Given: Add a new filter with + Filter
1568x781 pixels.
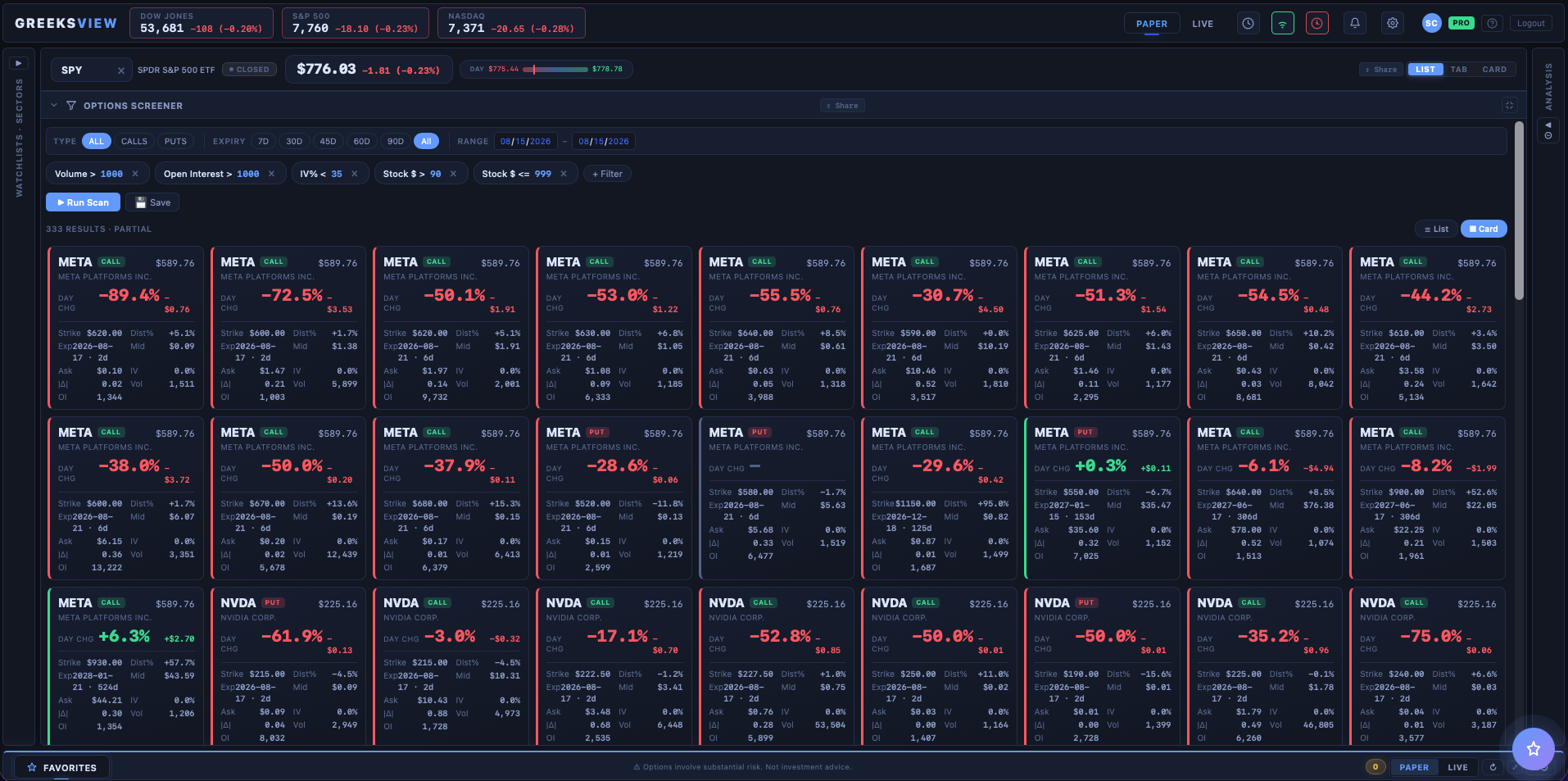Looking at the screenshot, I should pyautogui.click(x=607, y=174).
